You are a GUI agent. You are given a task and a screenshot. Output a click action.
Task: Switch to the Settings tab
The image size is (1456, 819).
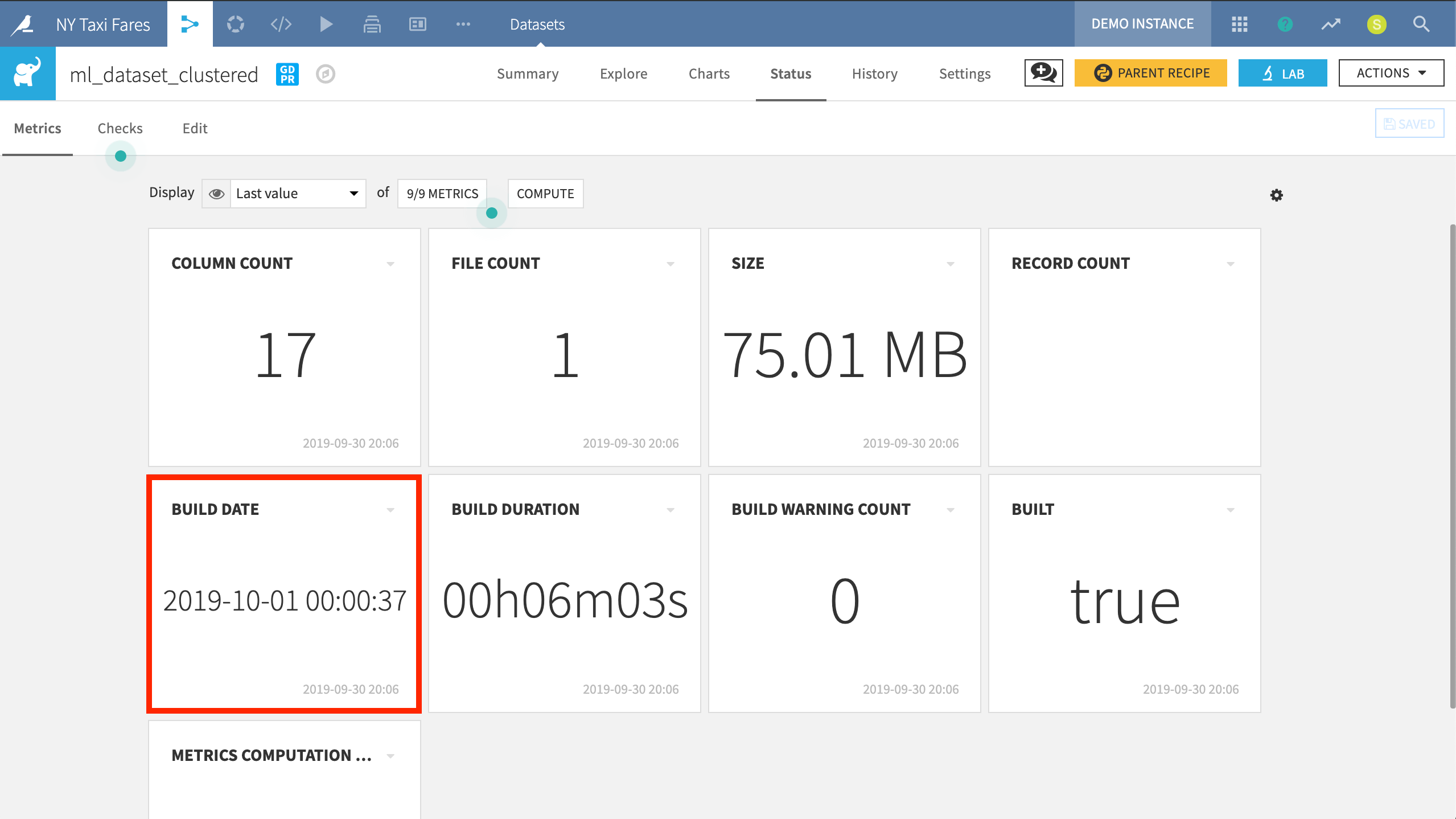click(965, 73)
